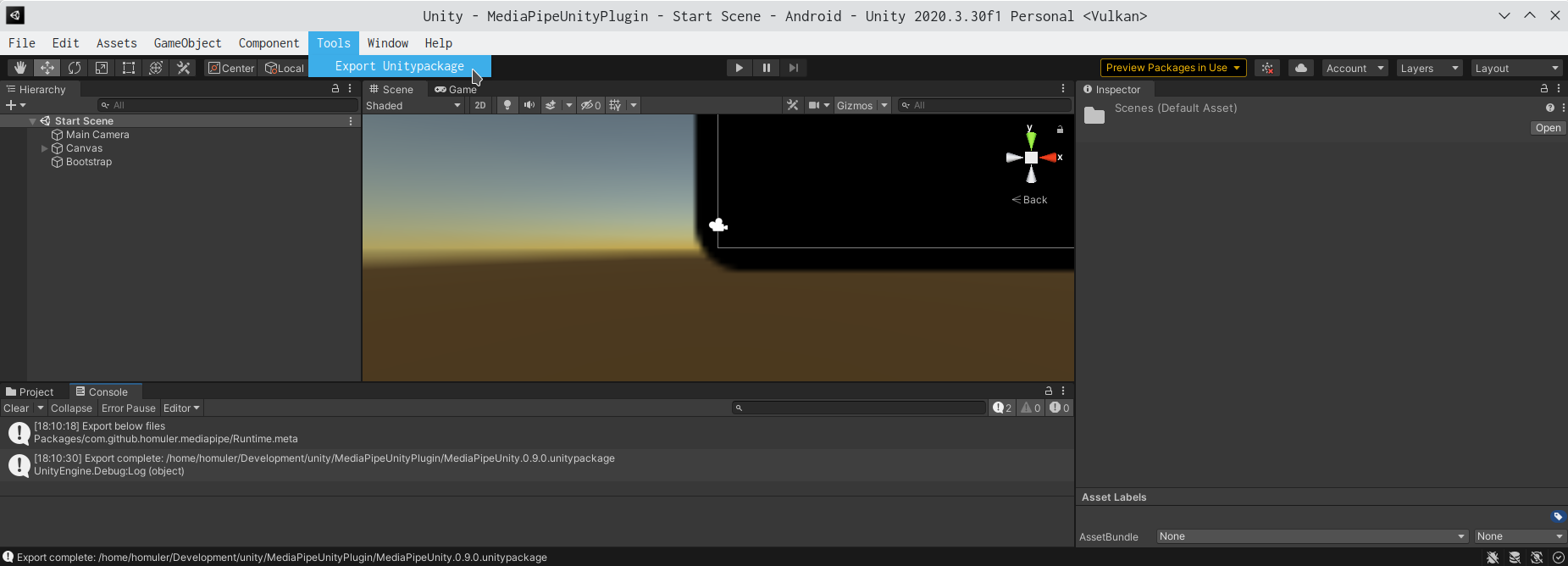Toggle Error Pause in Console
1568x566 pixels.
coord(129,408)
